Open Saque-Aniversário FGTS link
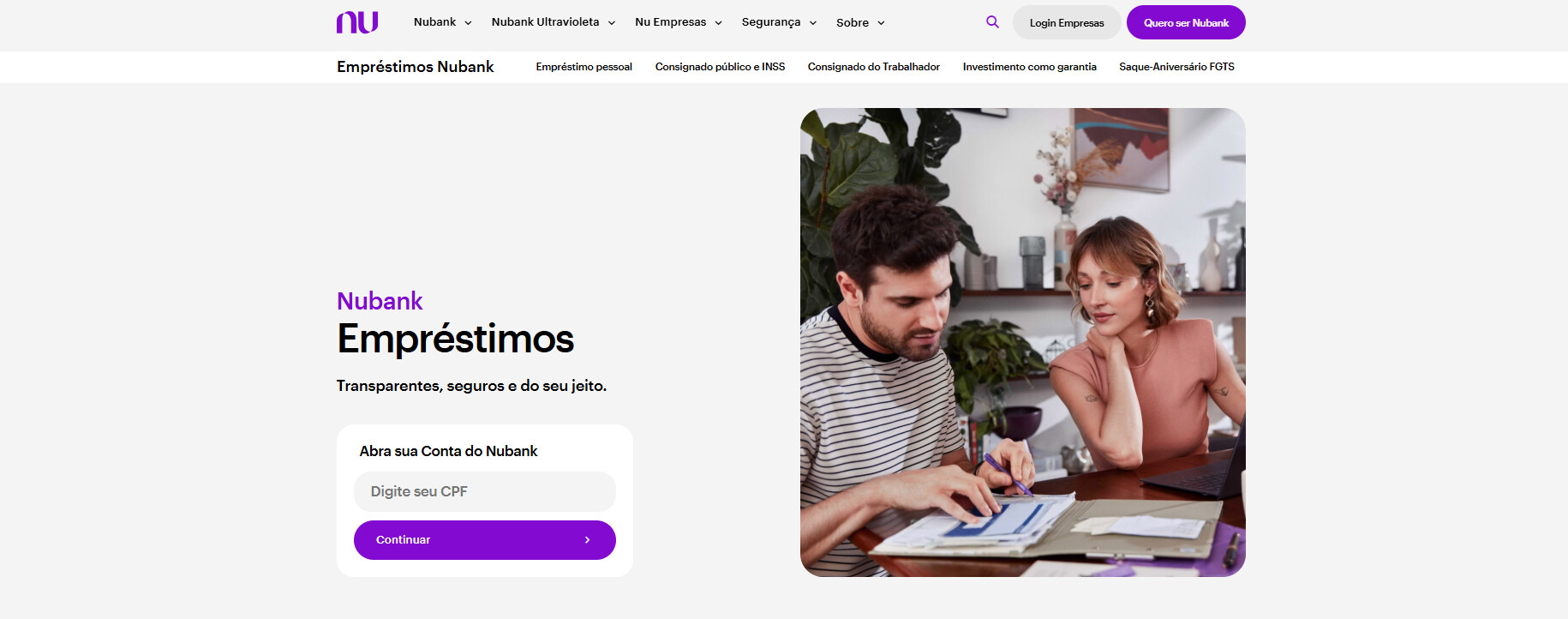 [x=1176, y=67]
